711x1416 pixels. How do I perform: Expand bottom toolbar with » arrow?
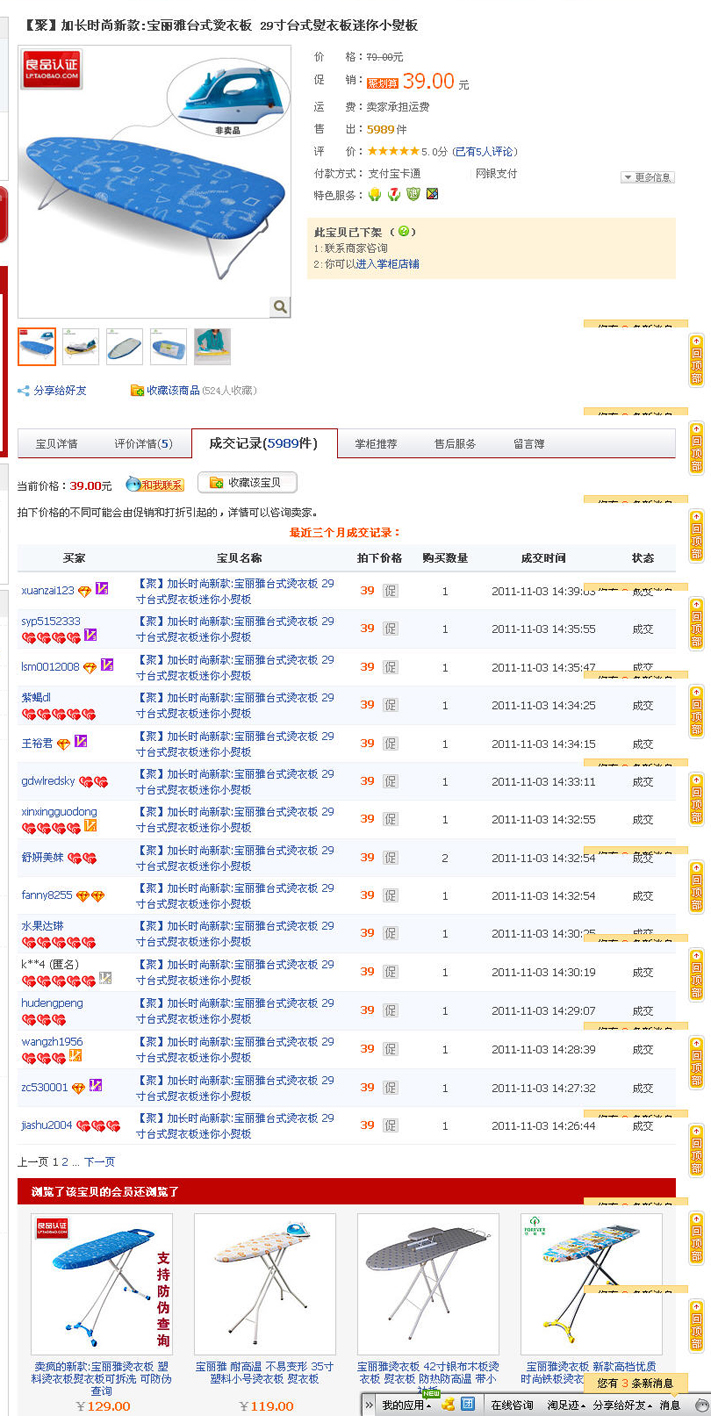[x=368, y=1405]
